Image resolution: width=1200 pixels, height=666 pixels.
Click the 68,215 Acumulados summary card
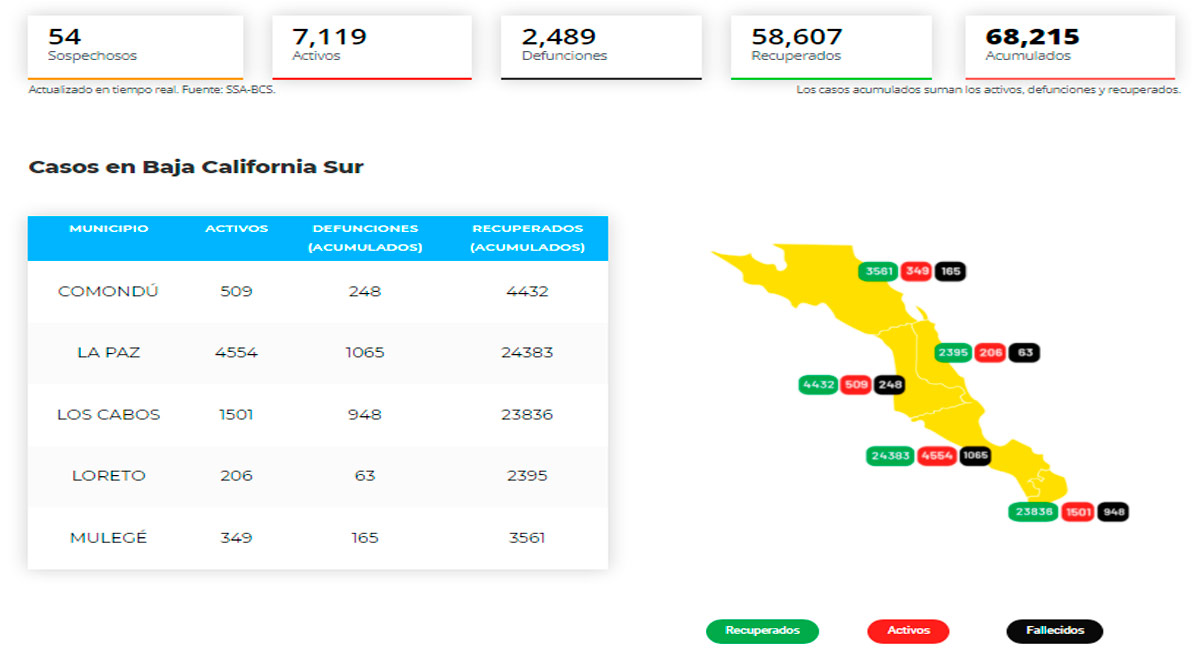[x=1070, y=47]
